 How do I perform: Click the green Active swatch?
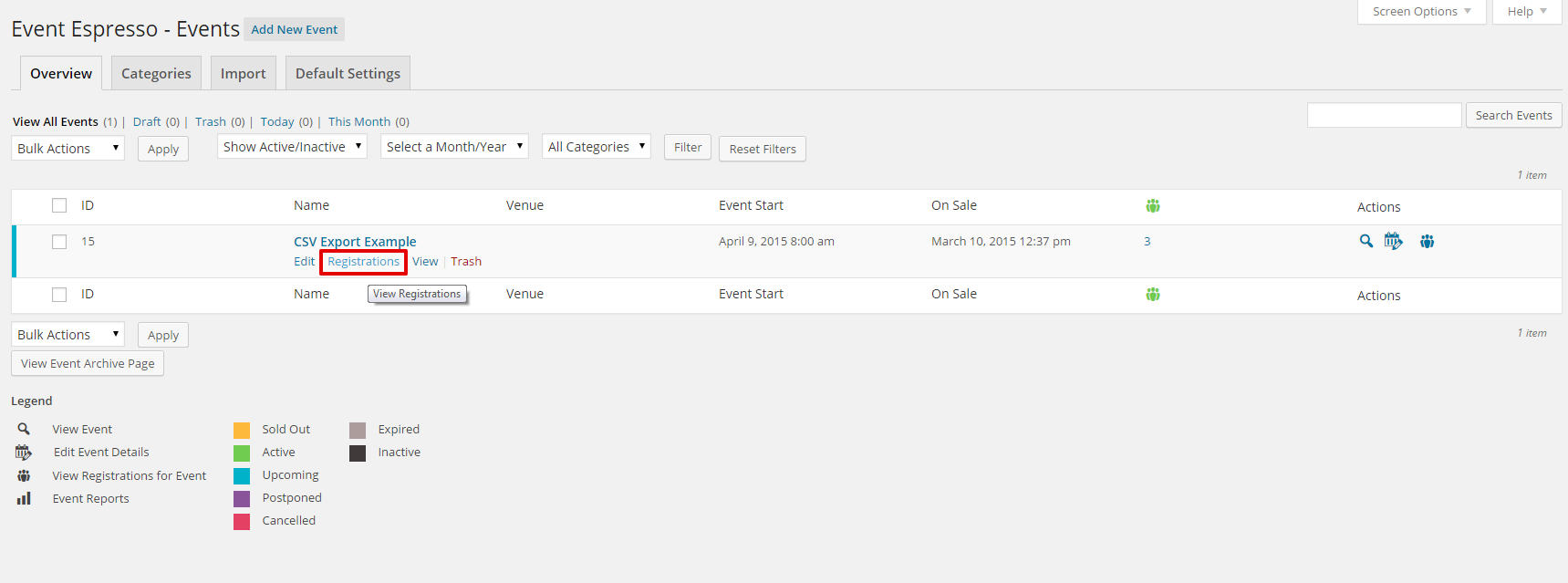(242, 453)
